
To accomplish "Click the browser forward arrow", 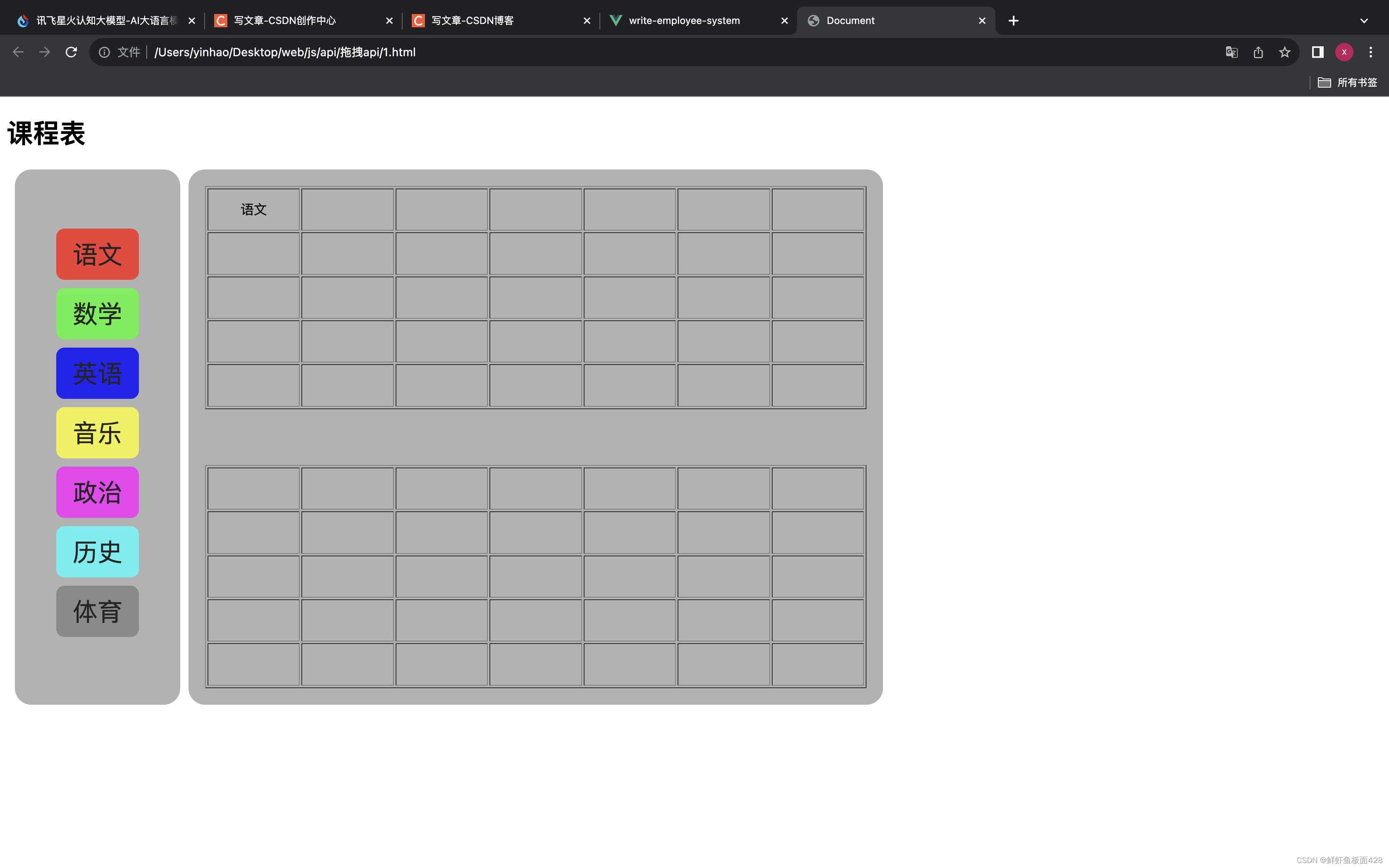I will [45, 52].
